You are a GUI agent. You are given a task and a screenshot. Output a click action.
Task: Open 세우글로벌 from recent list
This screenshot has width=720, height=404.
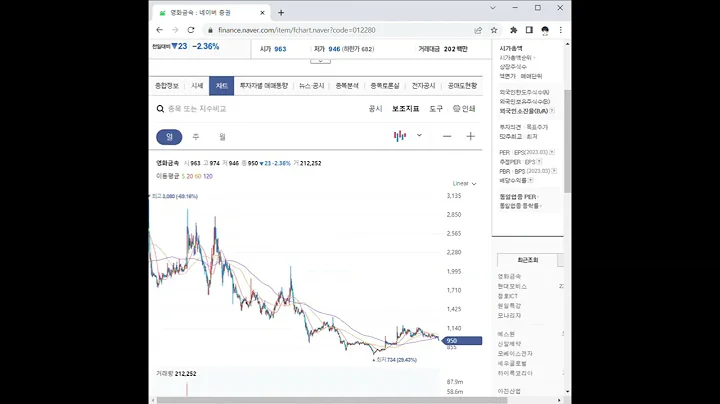click(512, 363)
